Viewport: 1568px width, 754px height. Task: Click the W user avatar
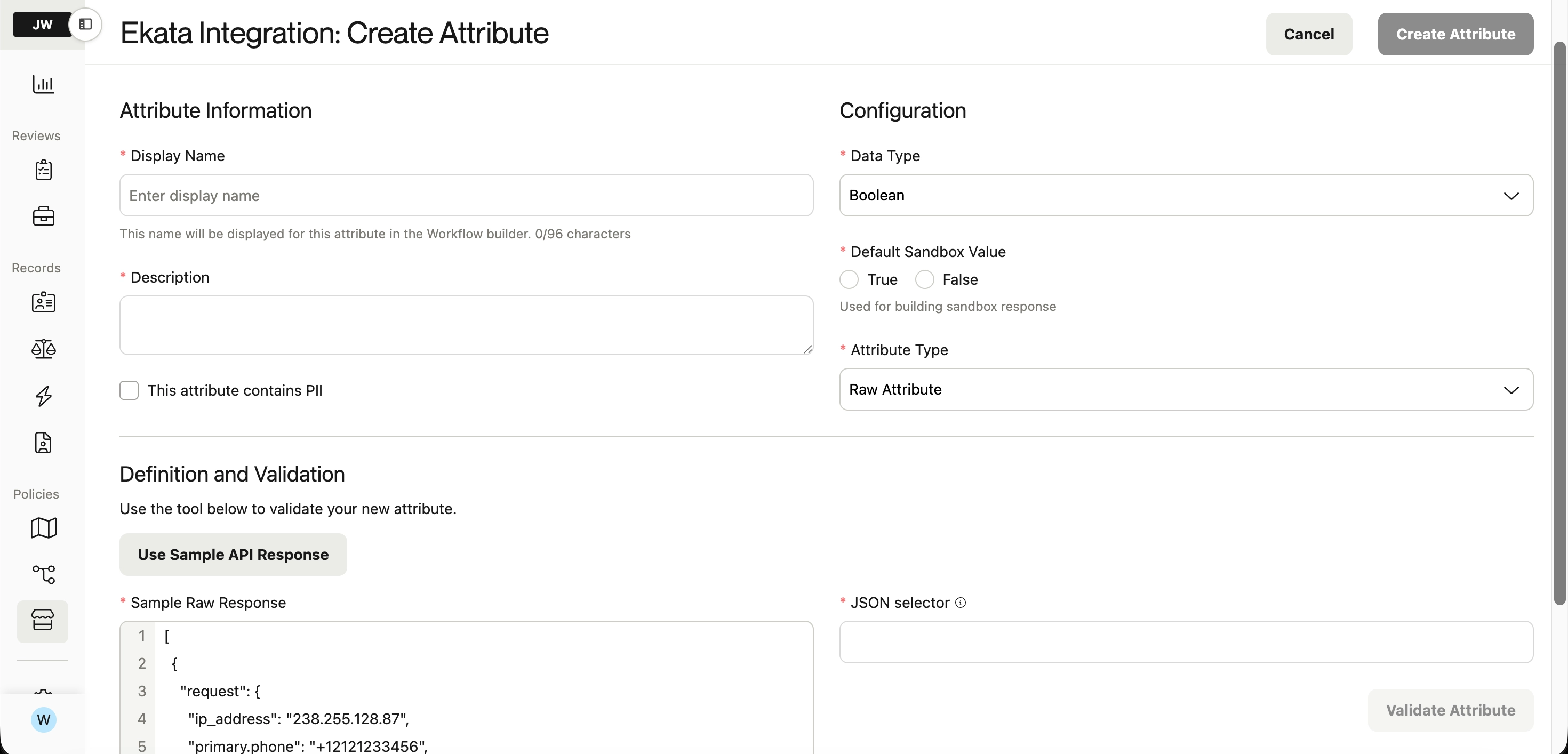point(43,719)
